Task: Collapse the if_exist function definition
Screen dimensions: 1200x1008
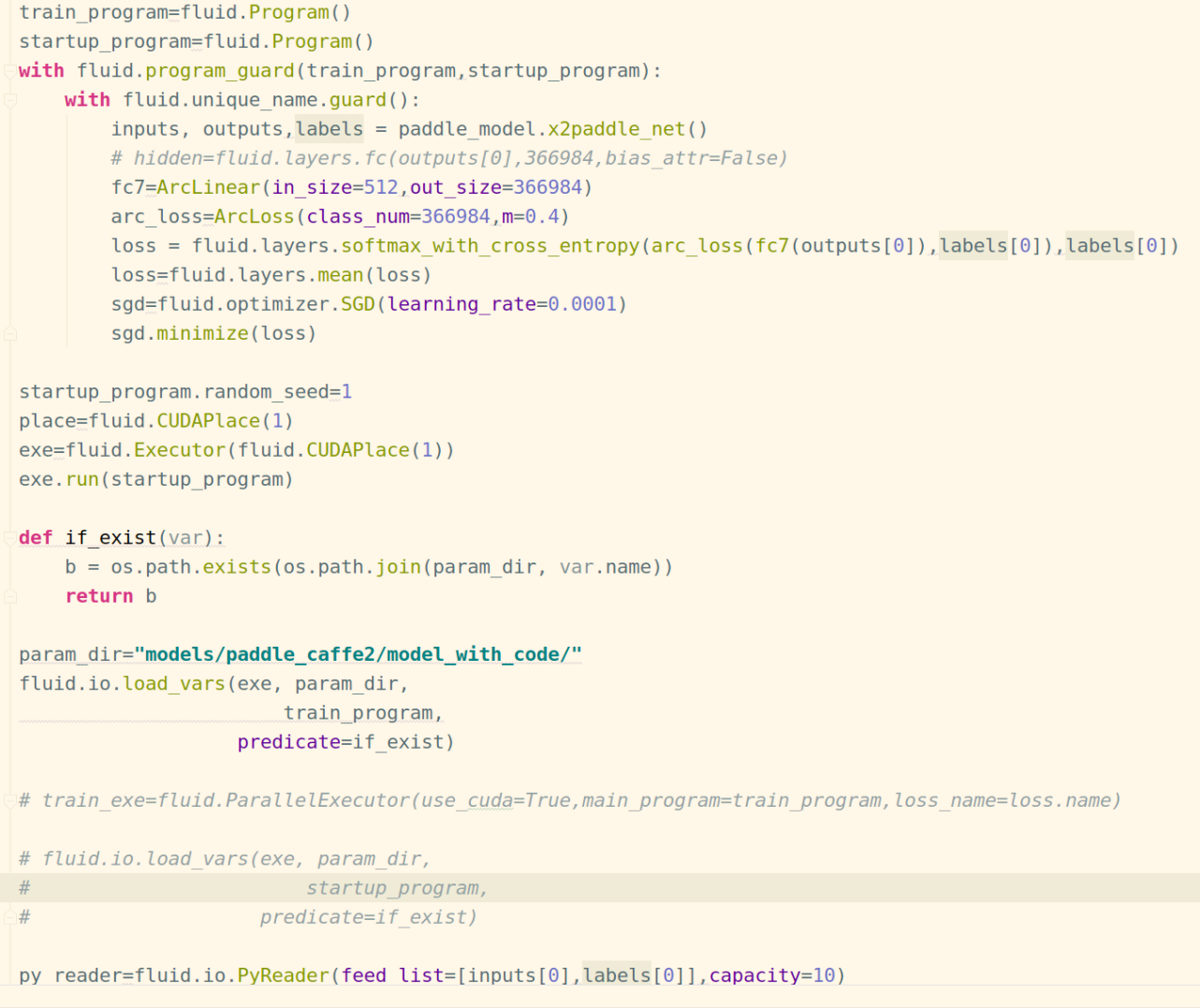Action: pyautogui.click(x=8, y=537)
